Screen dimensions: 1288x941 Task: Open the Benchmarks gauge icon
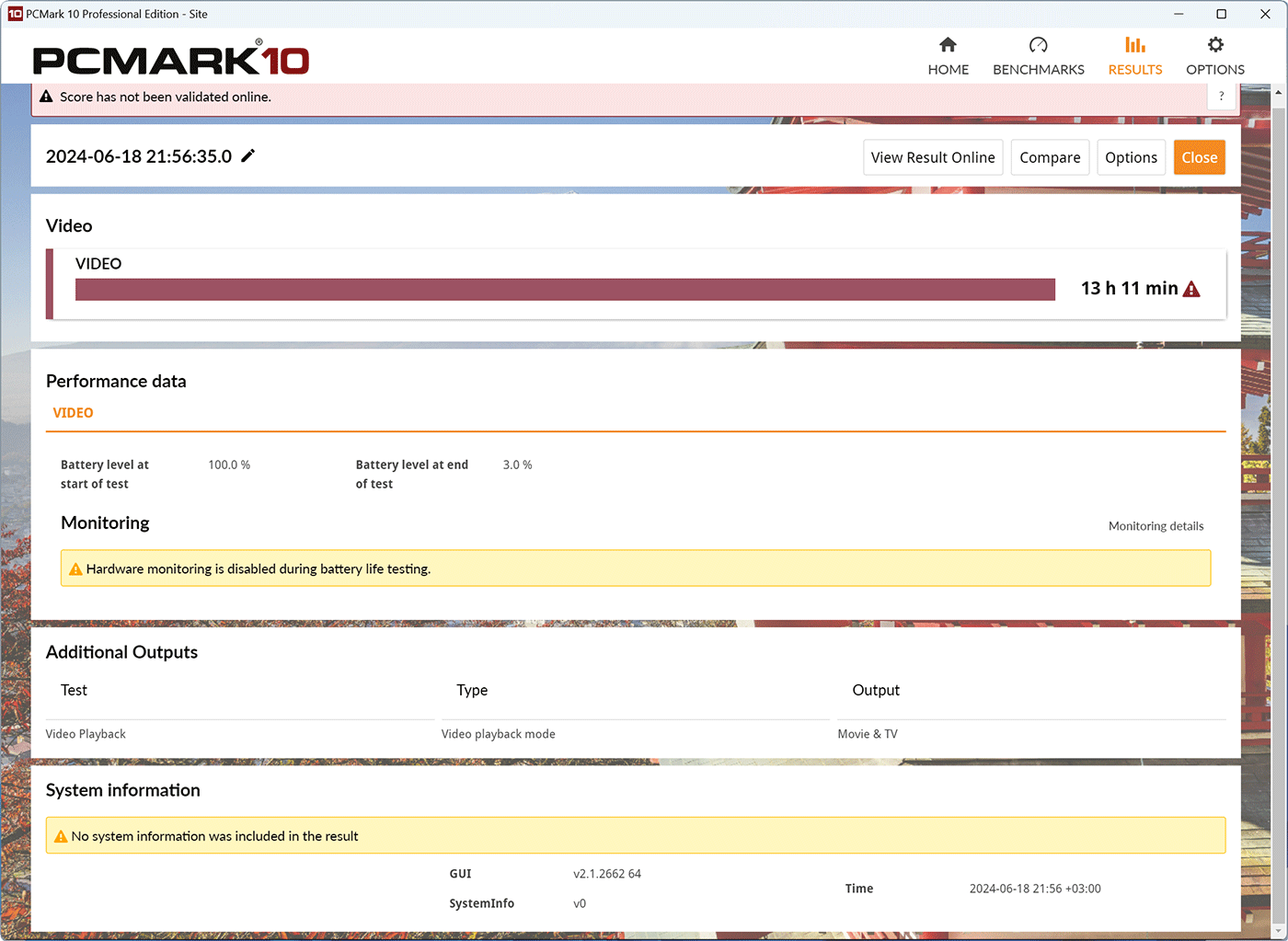[1039, 45]
